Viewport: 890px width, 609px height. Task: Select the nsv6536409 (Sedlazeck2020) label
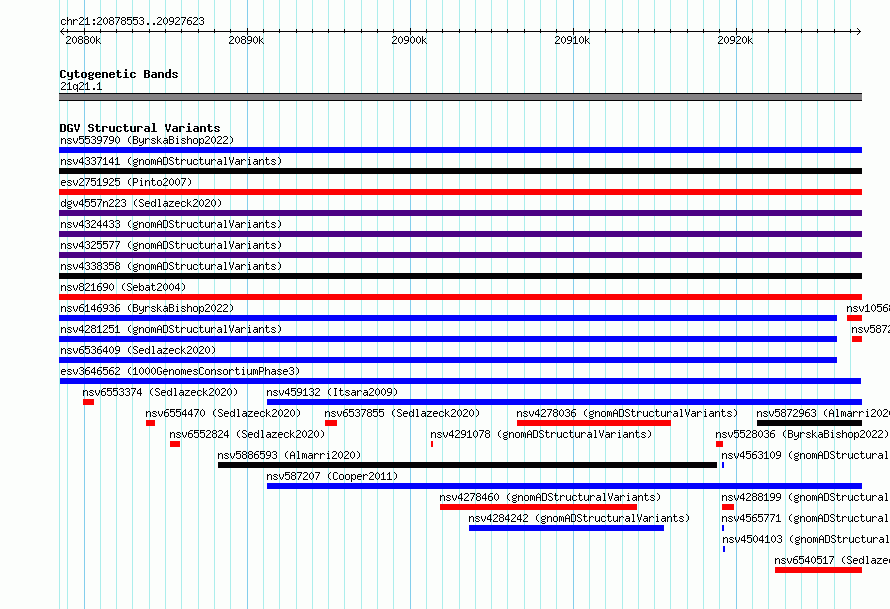(138, 350)
